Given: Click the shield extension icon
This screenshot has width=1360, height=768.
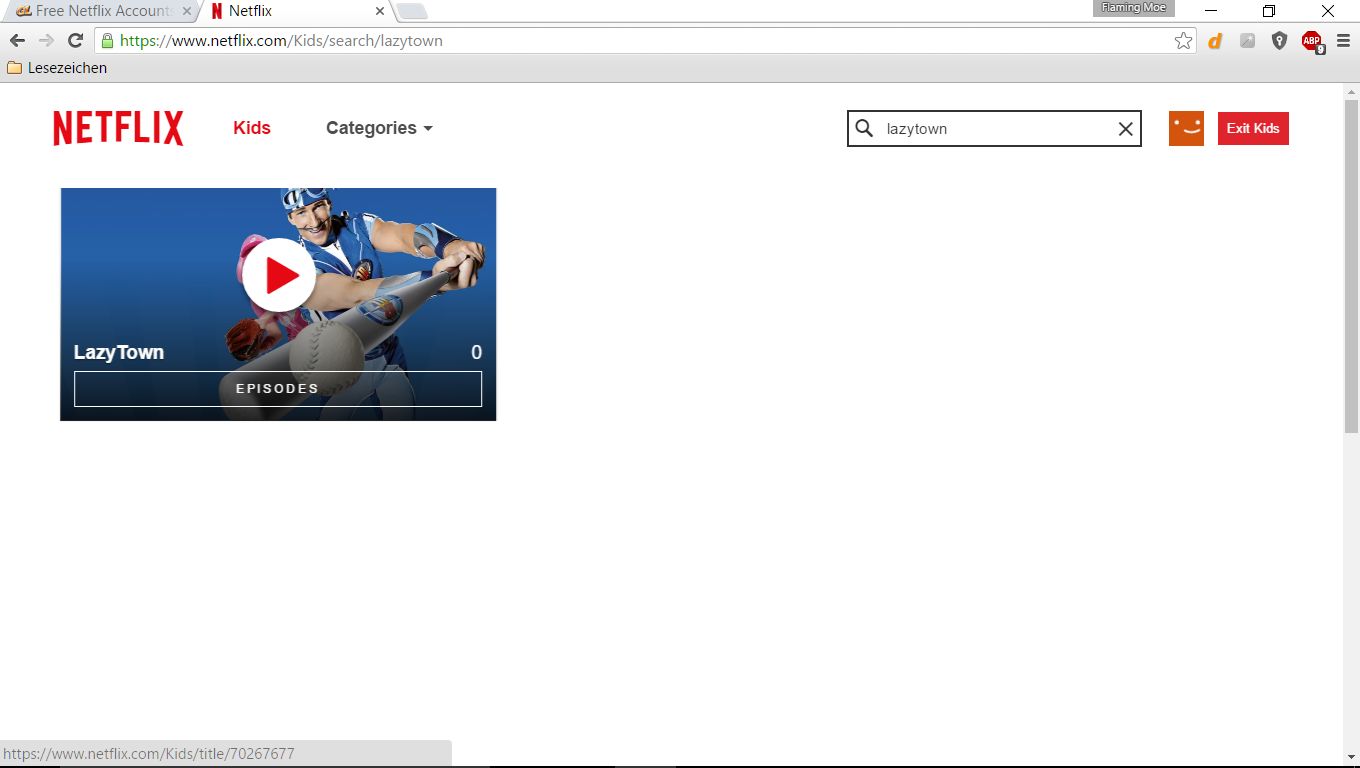Looking at the screenshot, I should point(1279,41).
